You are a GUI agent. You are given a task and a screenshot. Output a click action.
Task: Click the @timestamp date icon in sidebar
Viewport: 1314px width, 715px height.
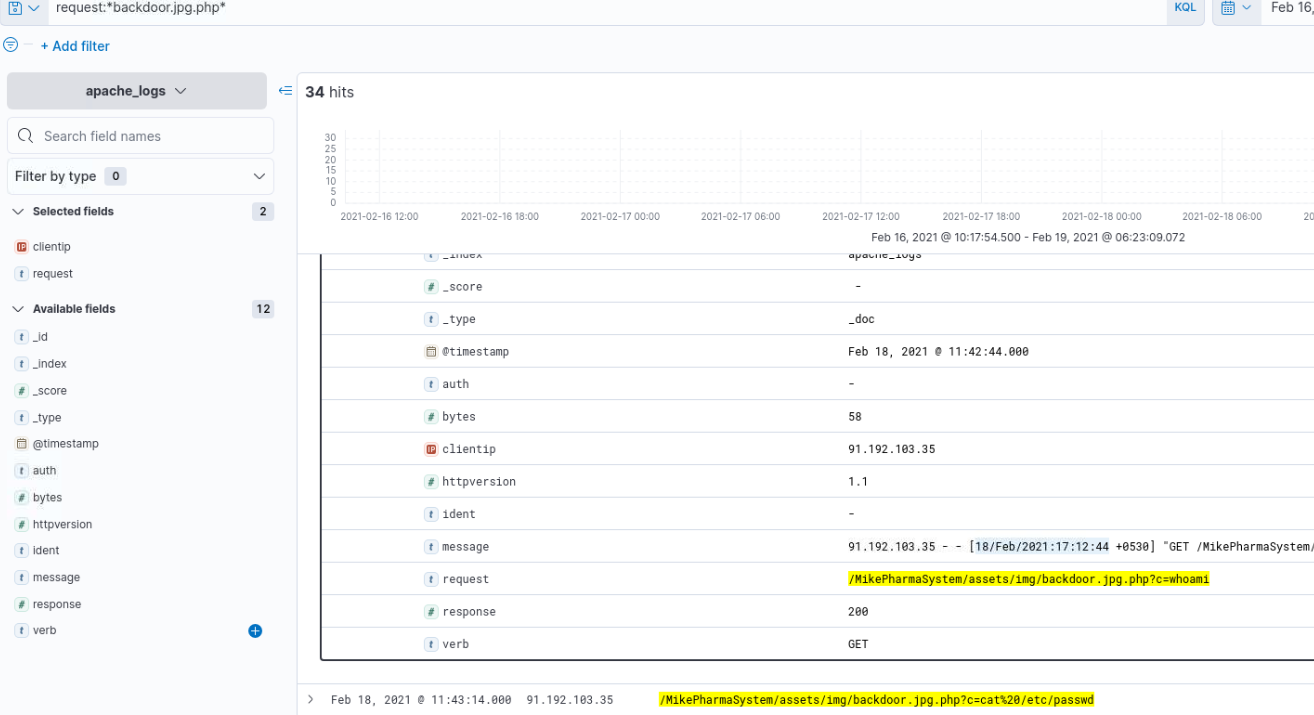click(21, 444)
